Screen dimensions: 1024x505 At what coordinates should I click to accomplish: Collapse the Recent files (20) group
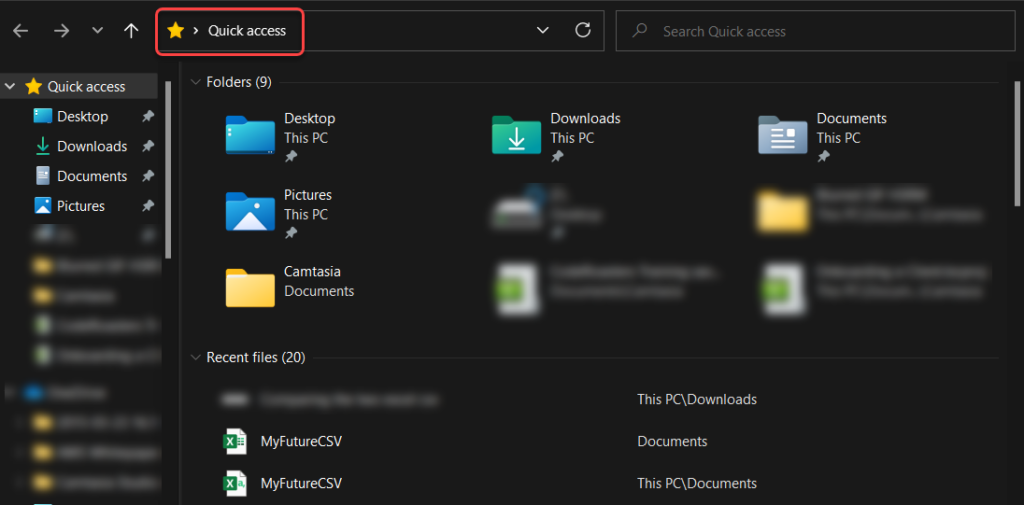click(x=194, y=357)
